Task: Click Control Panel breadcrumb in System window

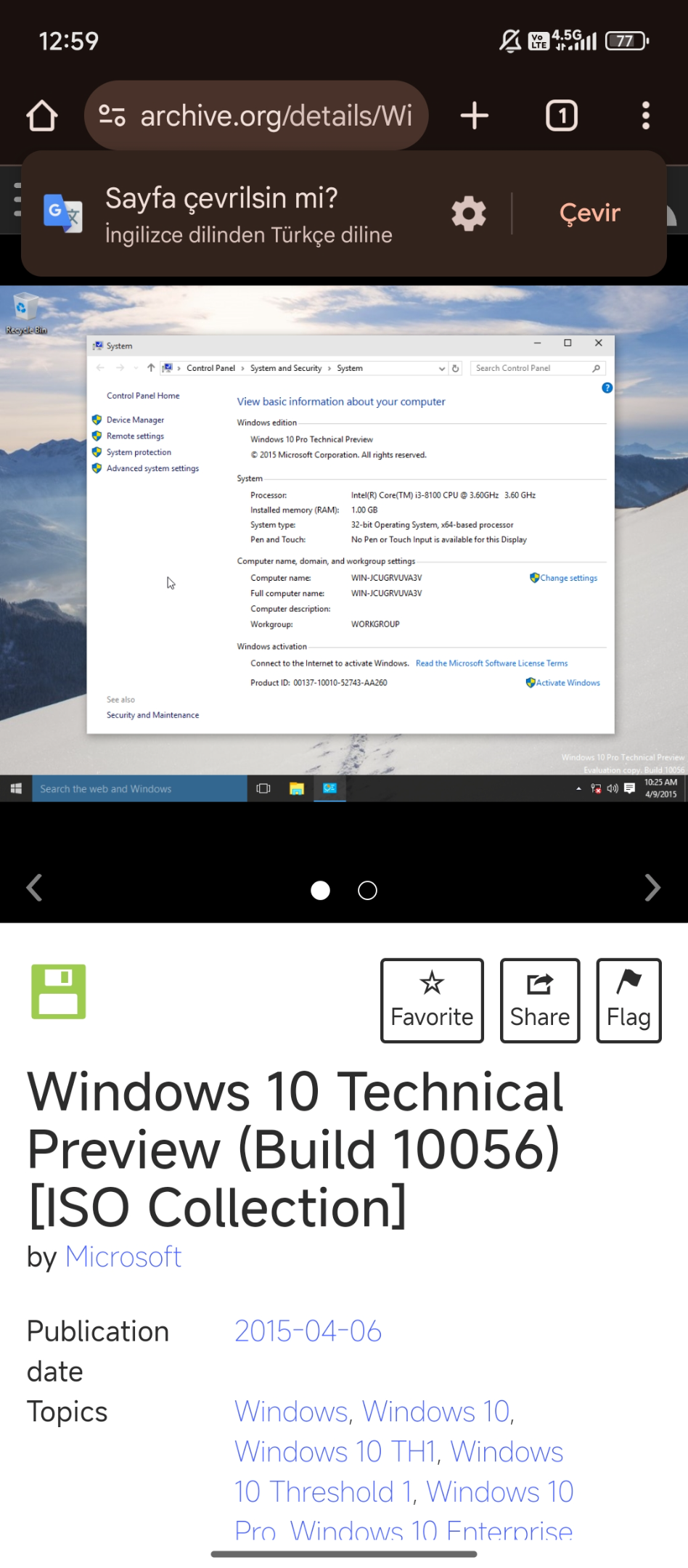Action: (210, 368)
